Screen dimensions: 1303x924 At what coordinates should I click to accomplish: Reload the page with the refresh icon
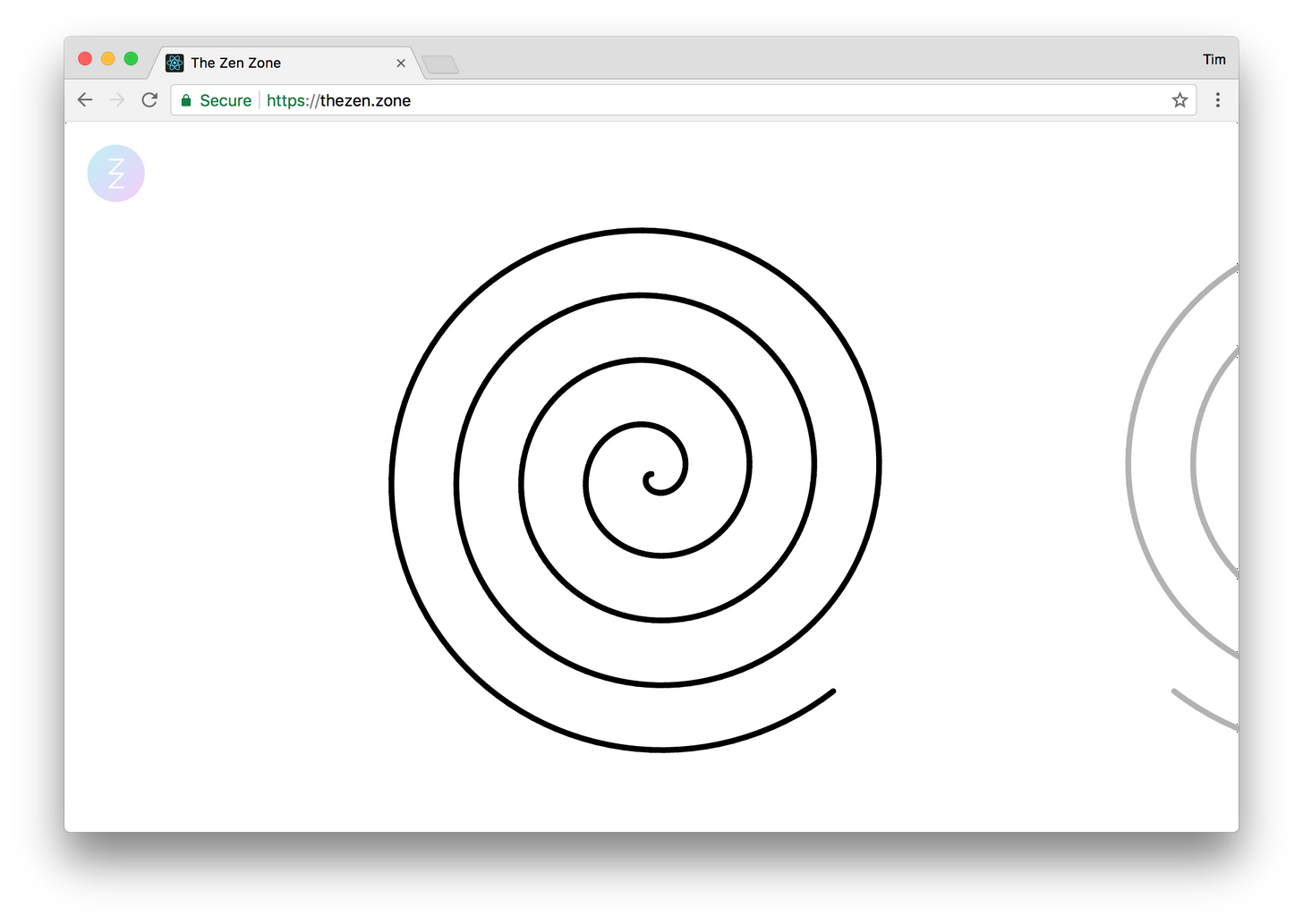149,100
